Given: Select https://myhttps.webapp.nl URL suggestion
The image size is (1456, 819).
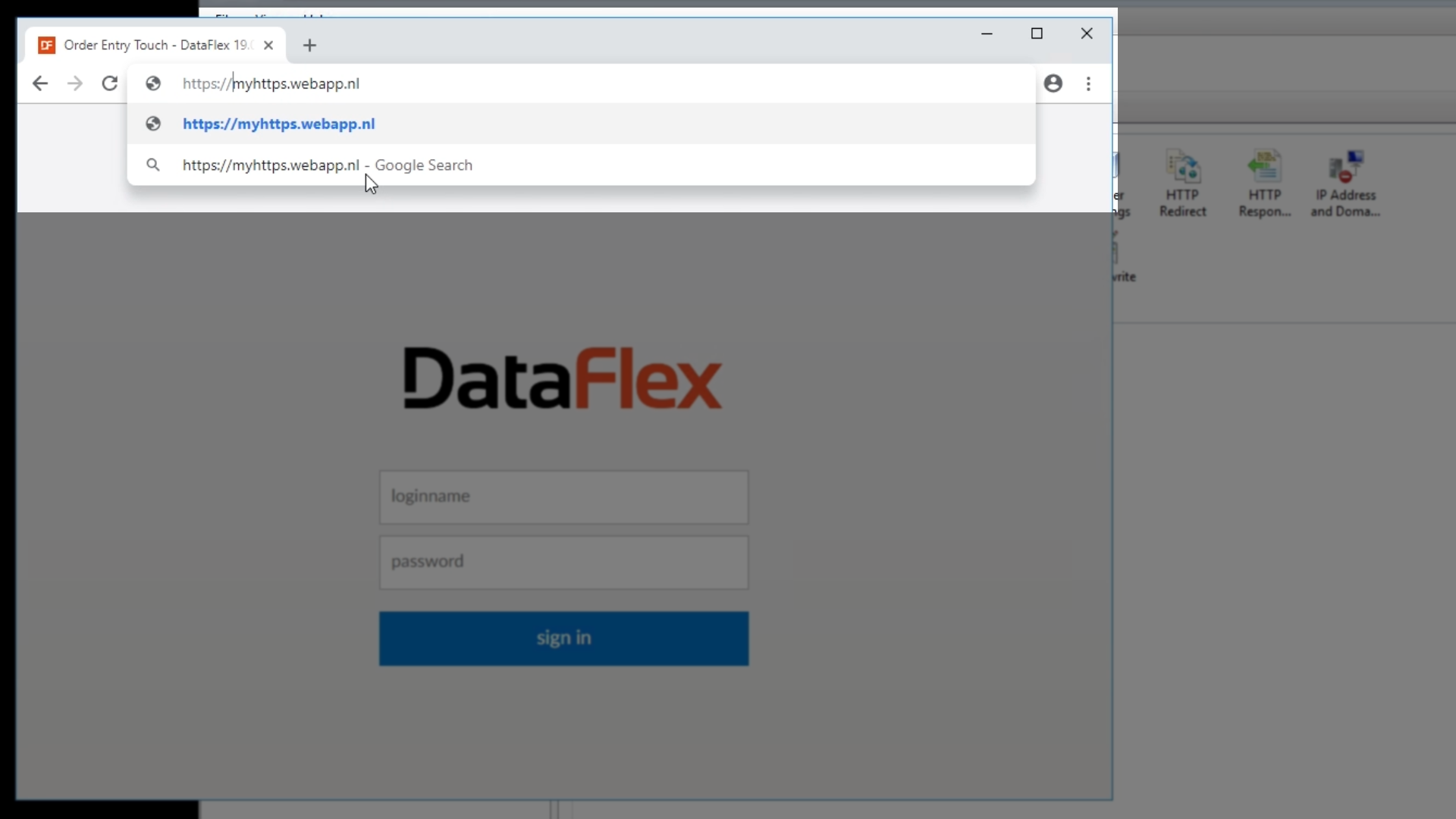Looking at the screenshot, I should click(x=279, y=124).
